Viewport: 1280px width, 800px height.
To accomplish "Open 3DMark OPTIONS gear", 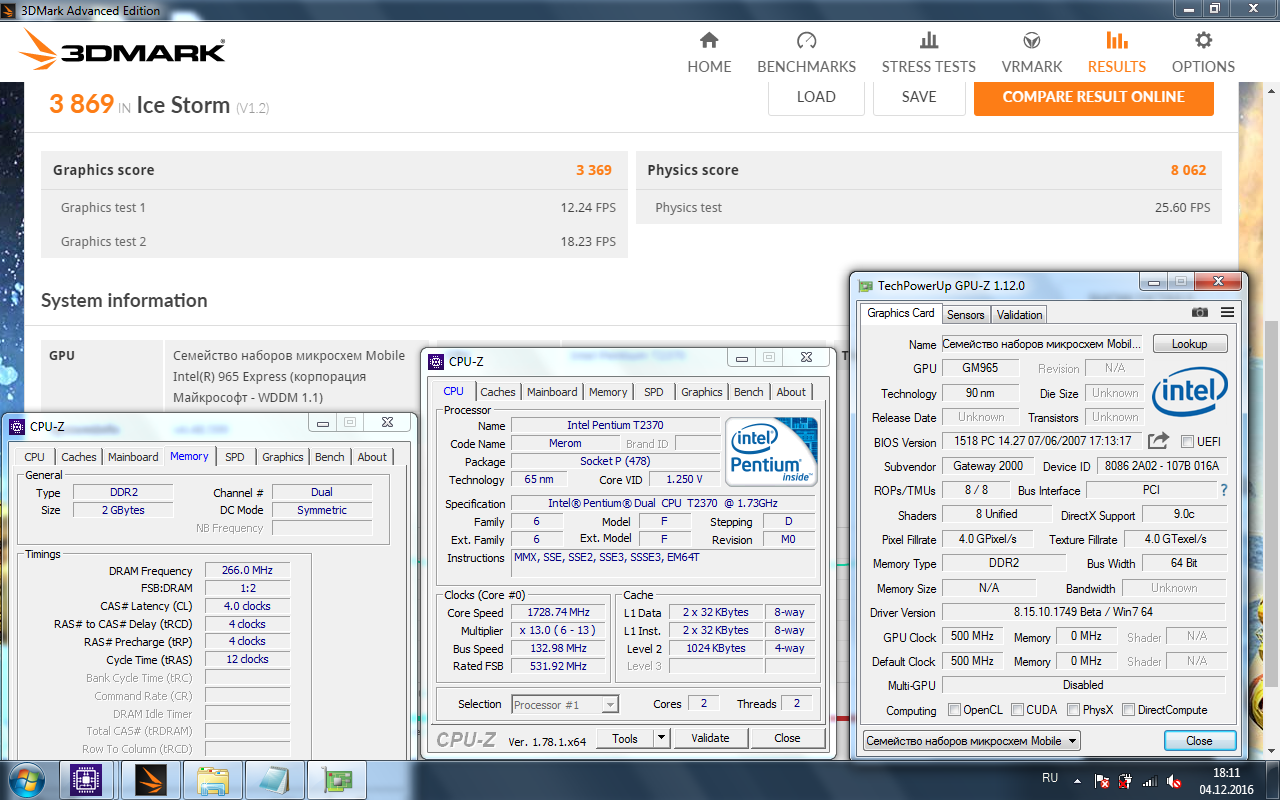I will (1203, 53).
